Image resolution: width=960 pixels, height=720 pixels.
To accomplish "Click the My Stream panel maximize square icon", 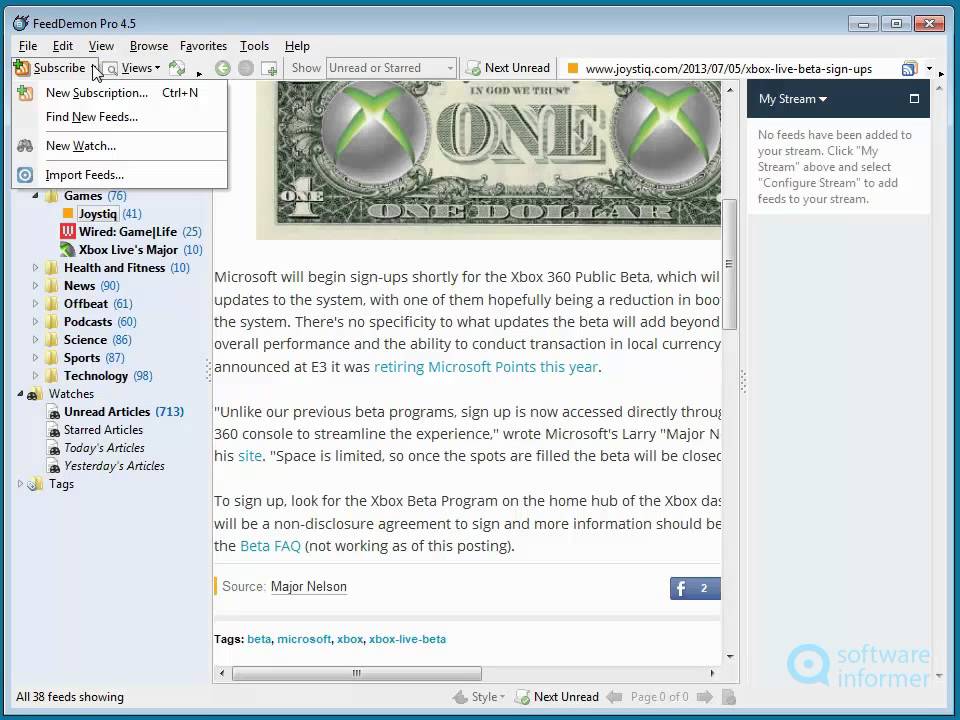I will tap(914, 99).
